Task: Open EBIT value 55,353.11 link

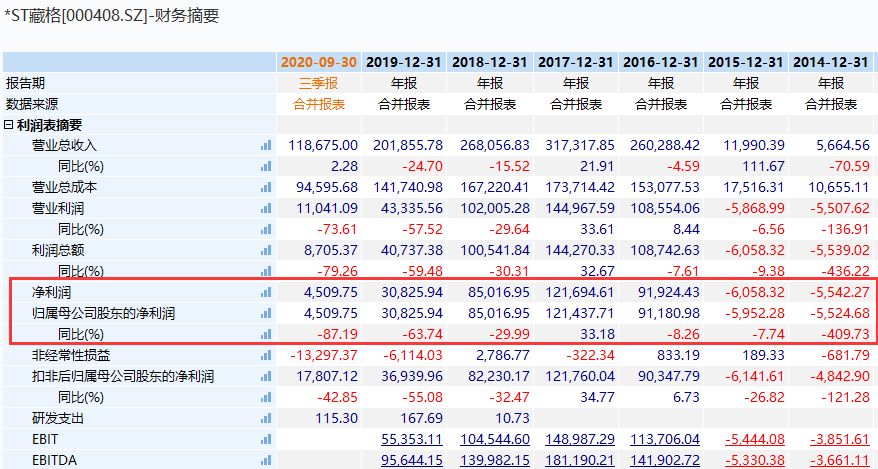Action: [412, 439]
